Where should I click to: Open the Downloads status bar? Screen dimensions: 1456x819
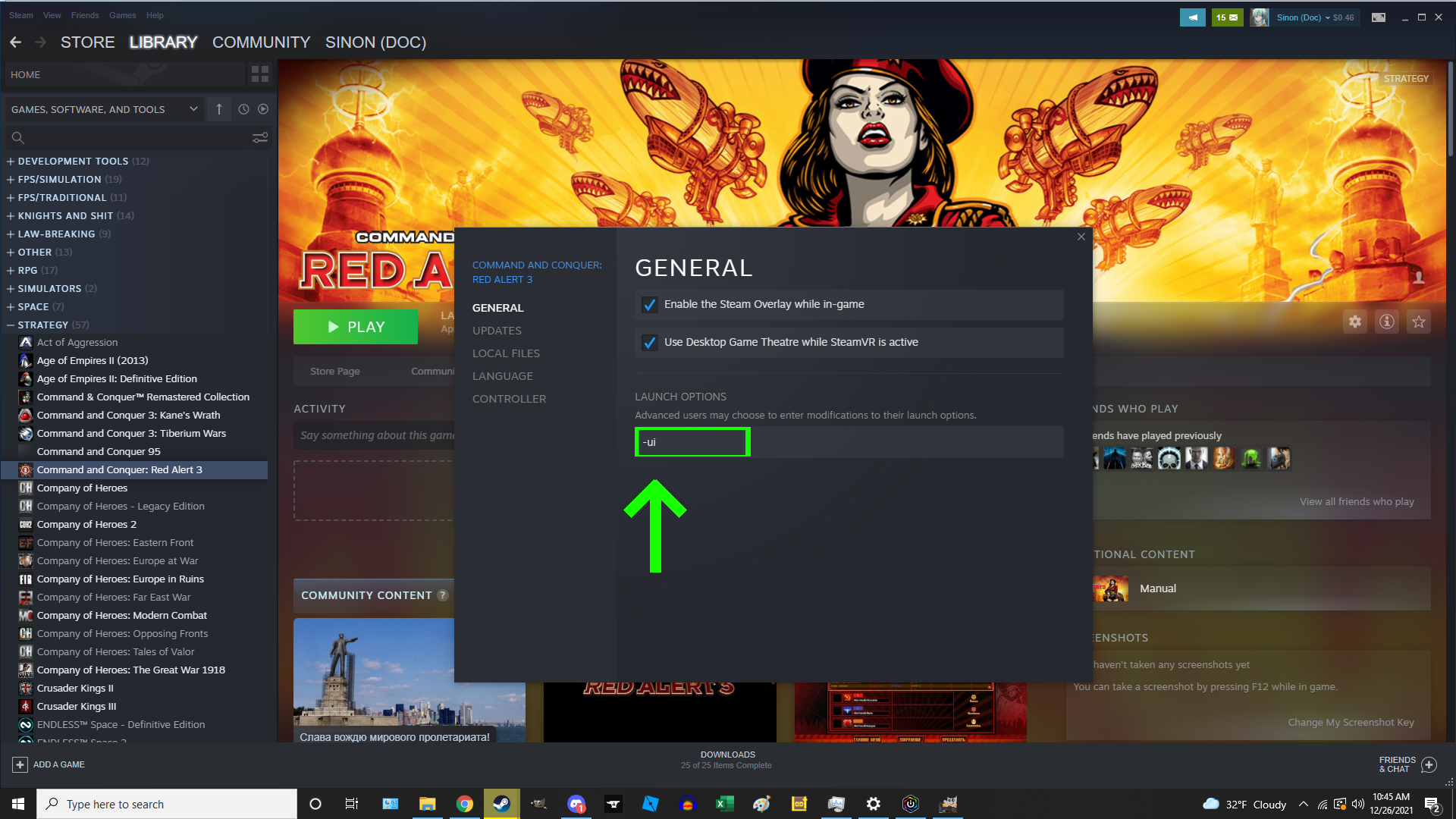coord(727,760)
